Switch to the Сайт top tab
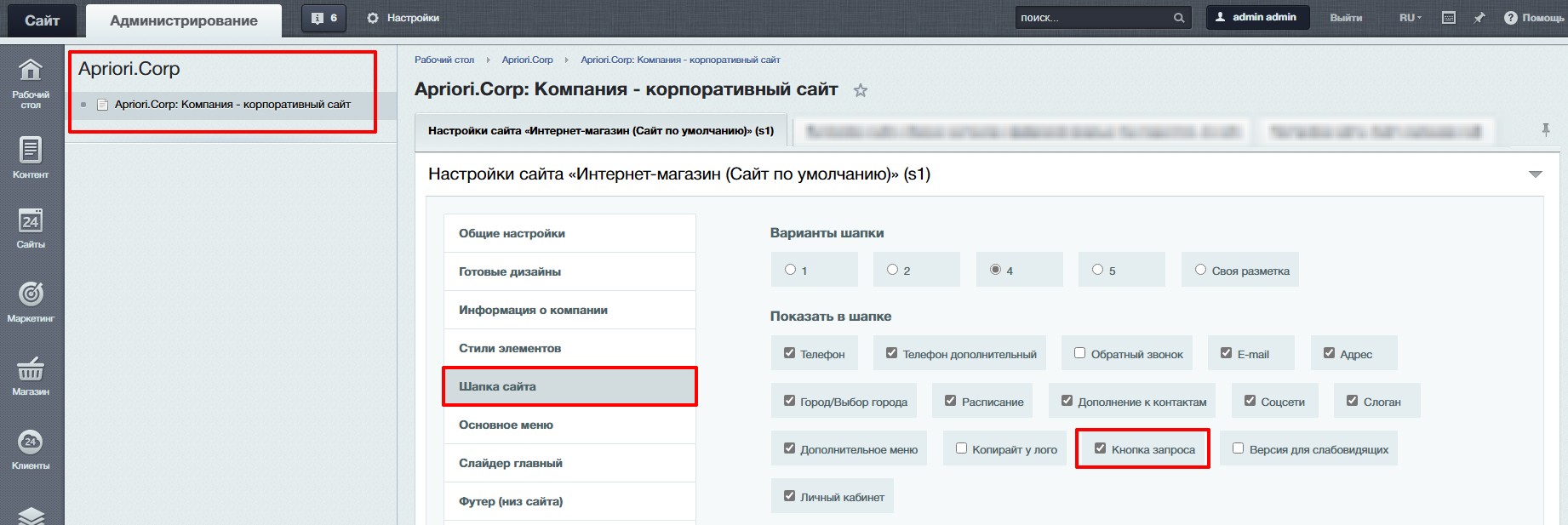 point(42,20)
